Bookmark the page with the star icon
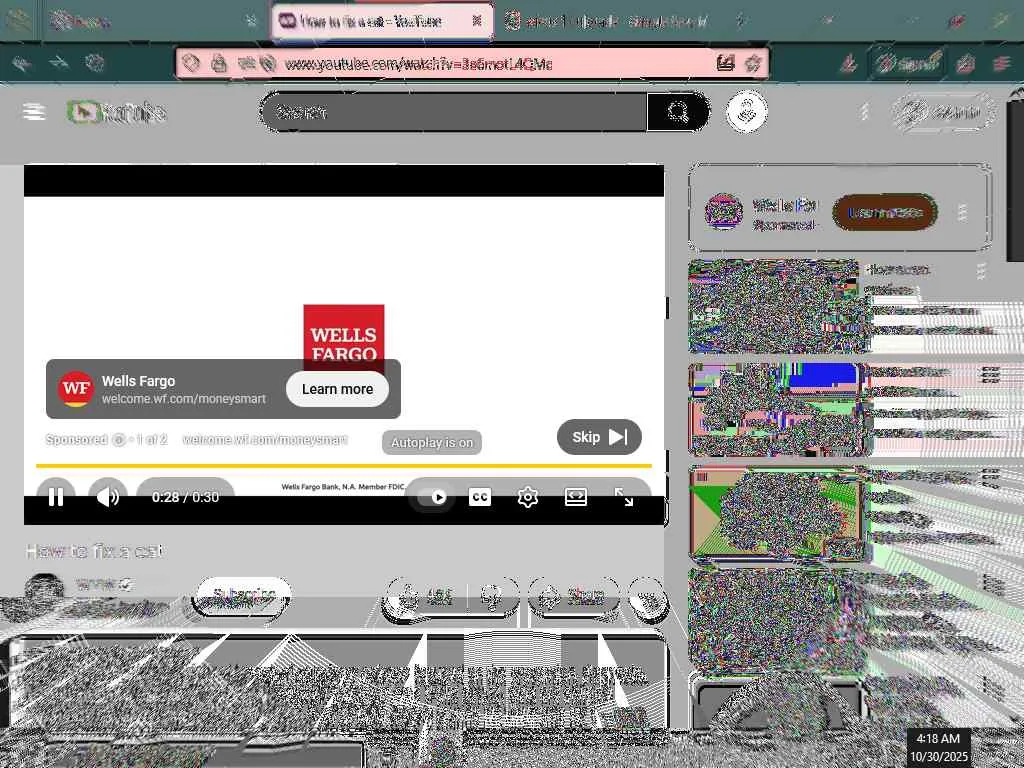Screen dimensions: 1024x768 point(753,63)
